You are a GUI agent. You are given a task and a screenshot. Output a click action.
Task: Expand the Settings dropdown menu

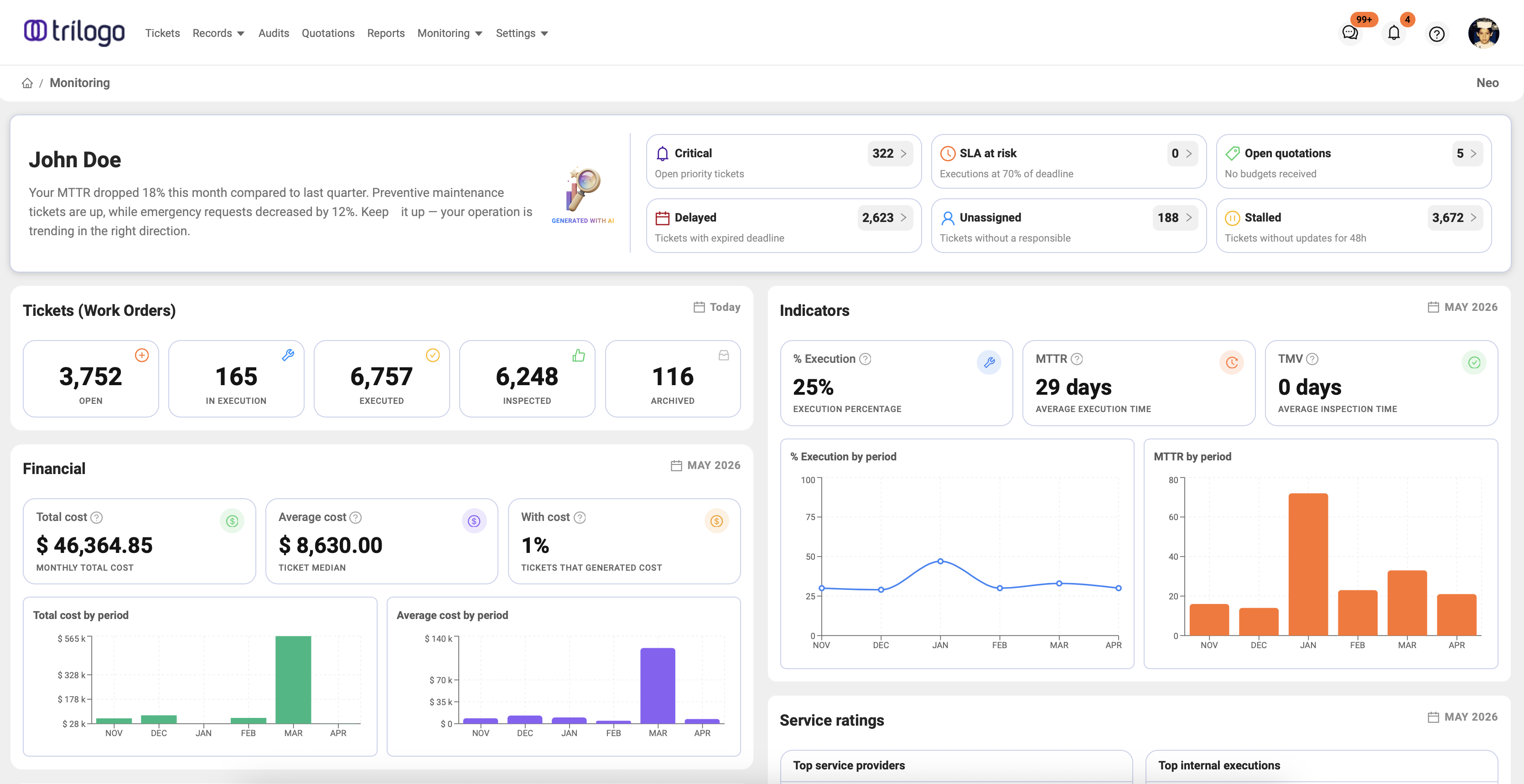(x=522, y=33)
